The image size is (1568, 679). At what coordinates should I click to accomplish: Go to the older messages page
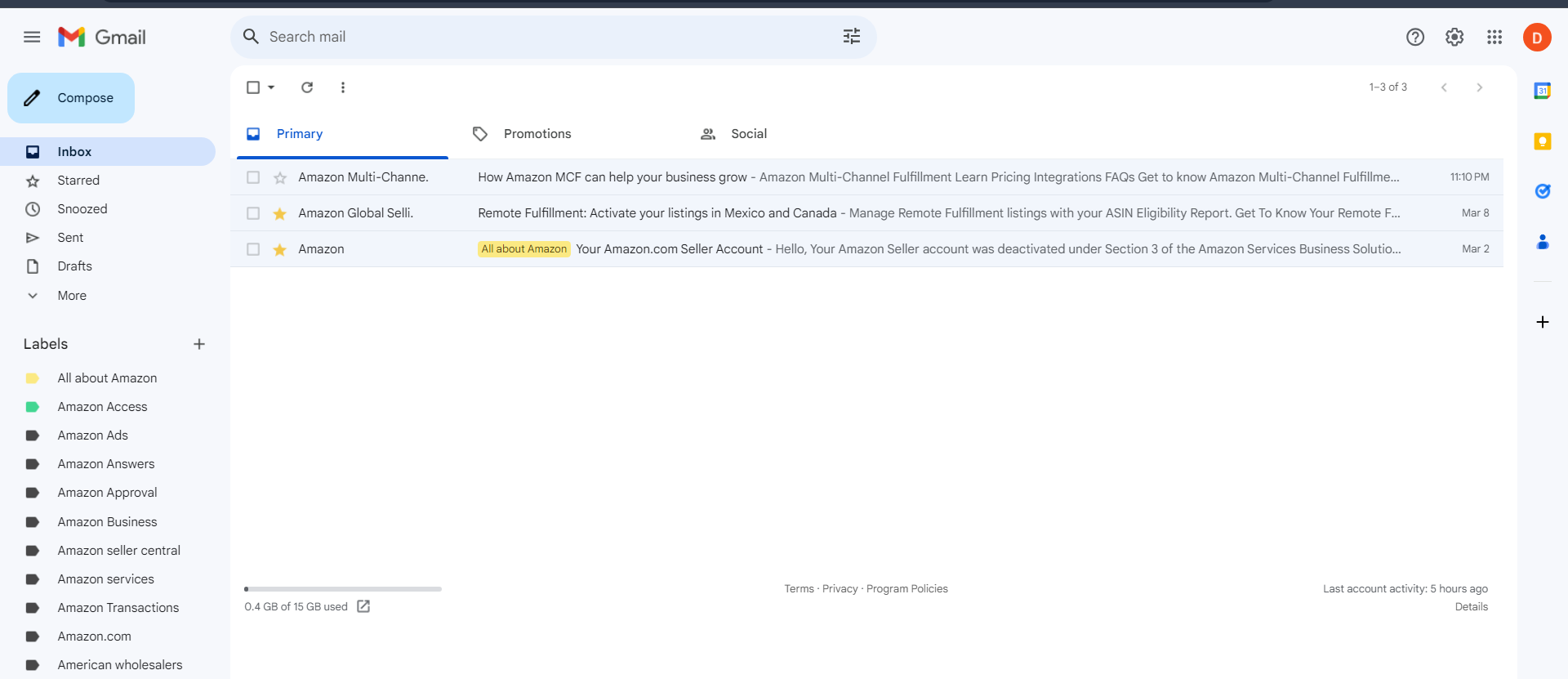pos(1480,87)
